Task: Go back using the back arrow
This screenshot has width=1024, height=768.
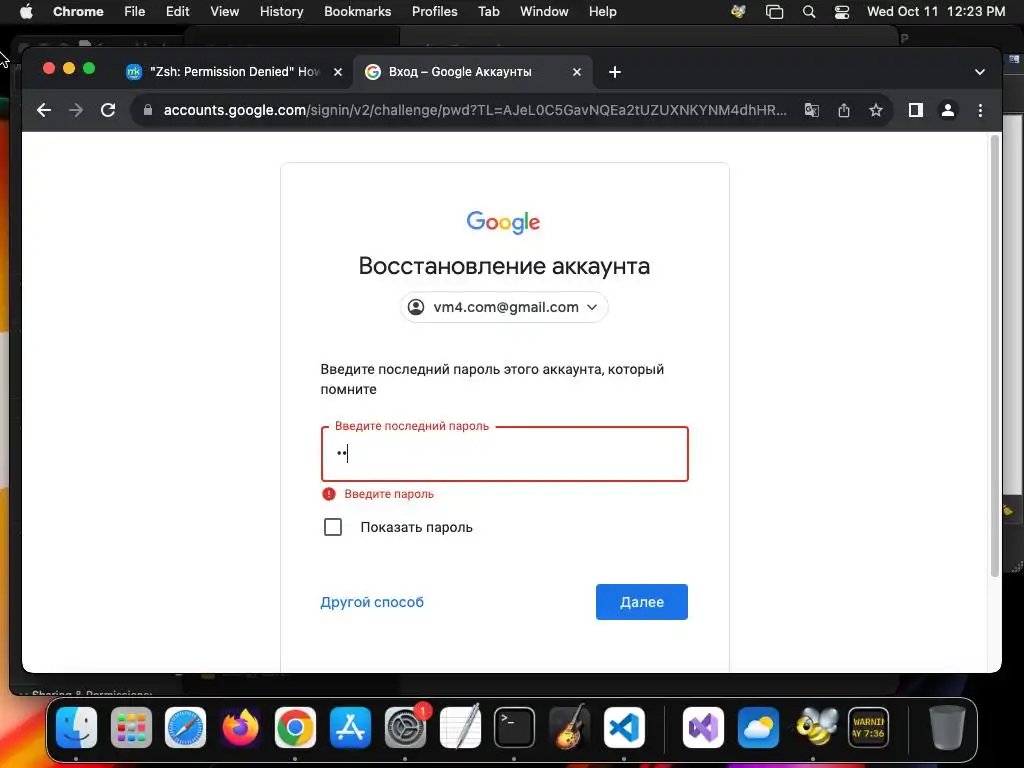Action: coord(44,110)
